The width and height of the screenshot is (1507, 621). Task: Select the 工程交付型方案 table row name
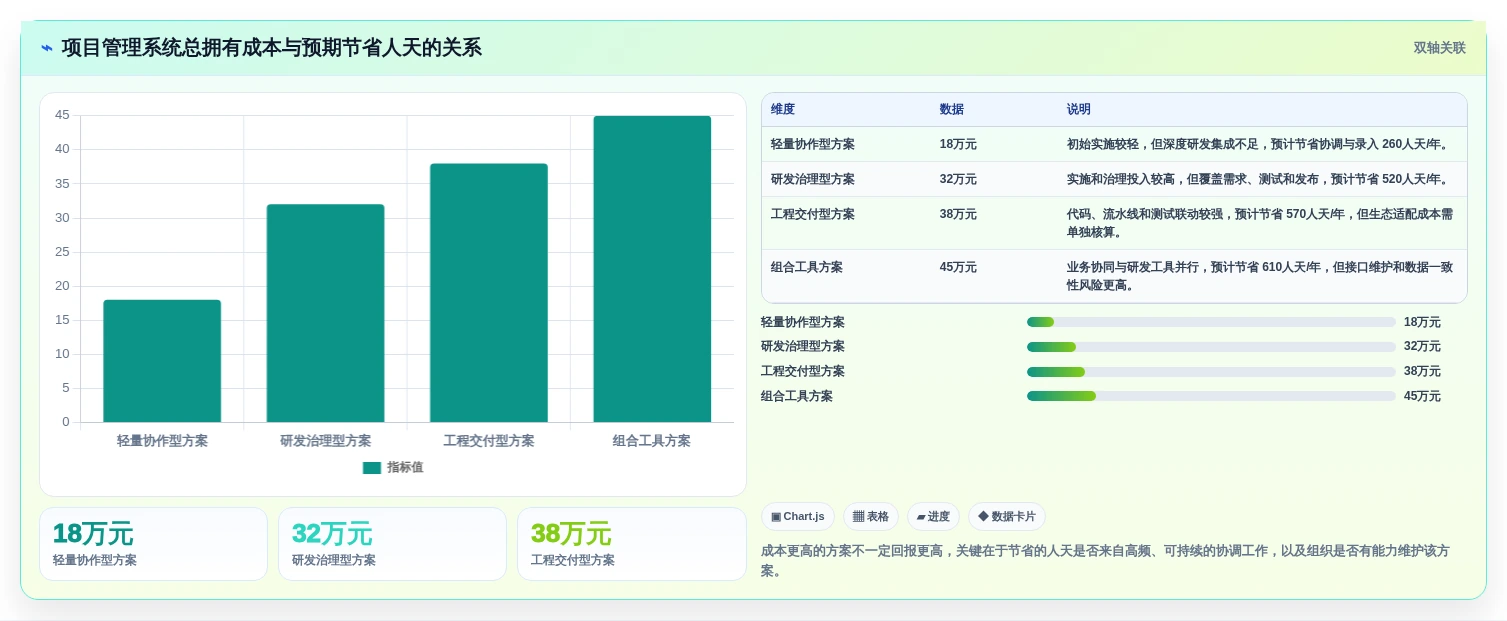(813, 215)
